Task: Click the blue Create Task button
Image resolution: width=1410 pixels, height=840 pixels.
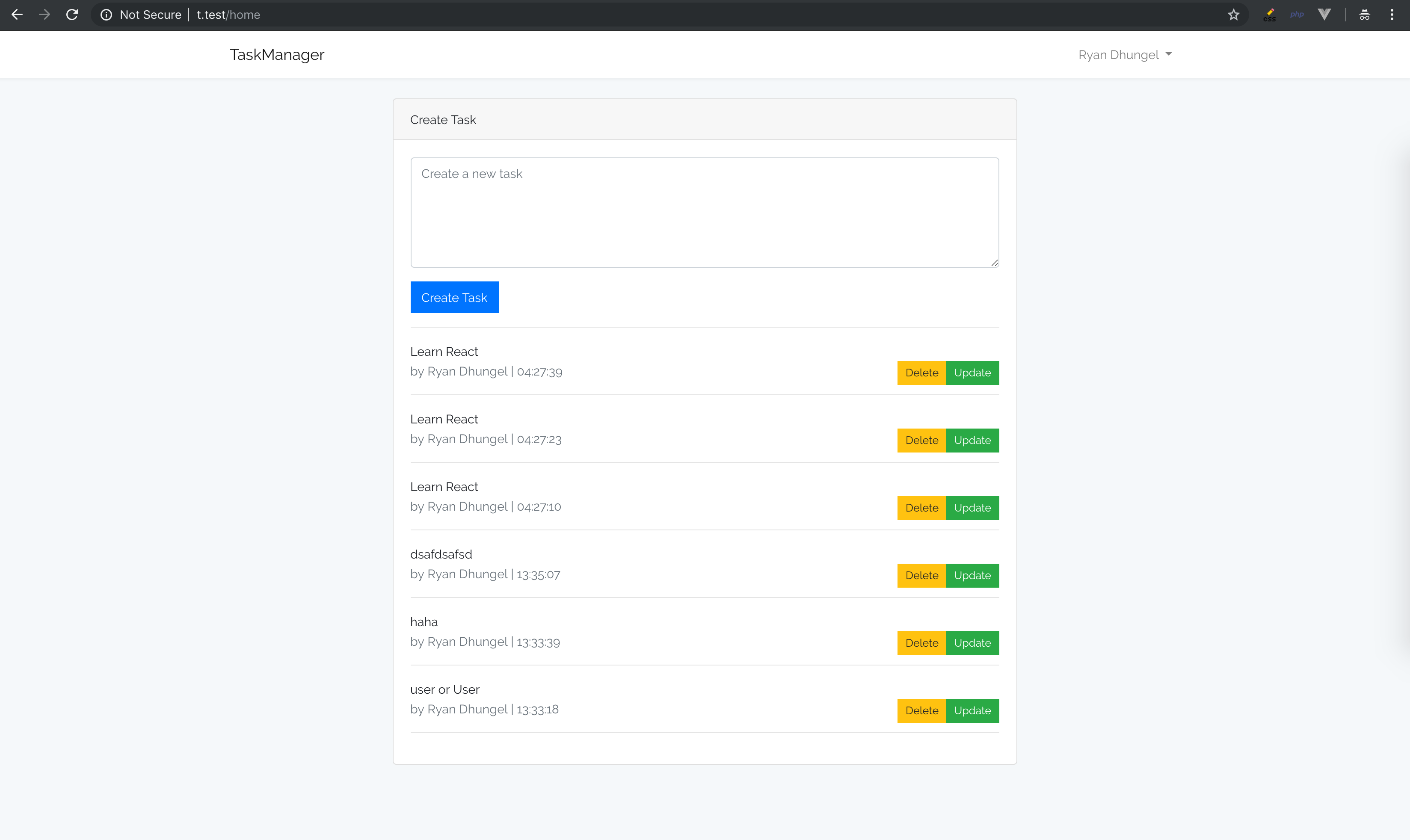Action: tap(454, 297)
